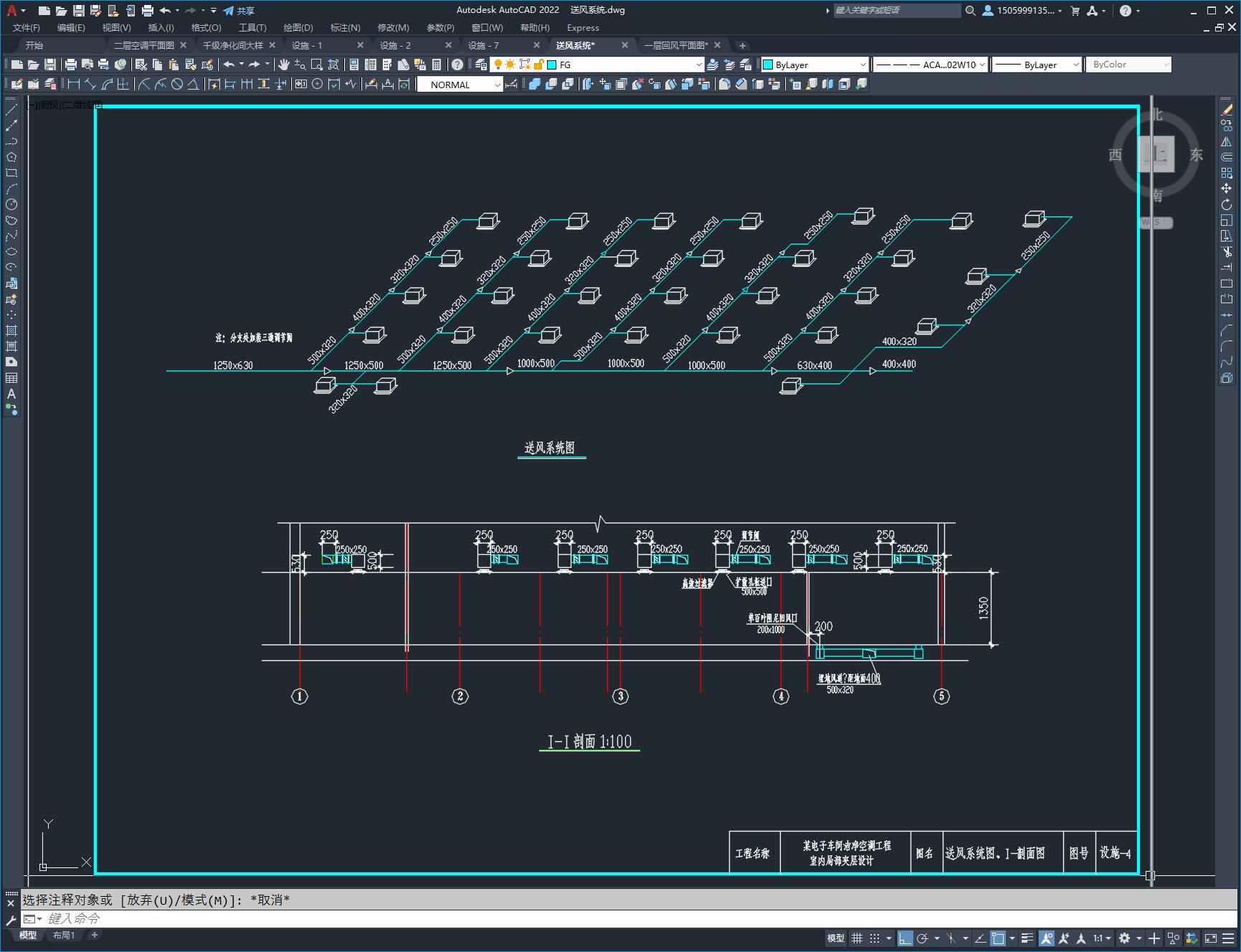The image size is (1241, 952).
Task: Switch to the 二层空调平面图 tab
Action: [x=143, y=45]
